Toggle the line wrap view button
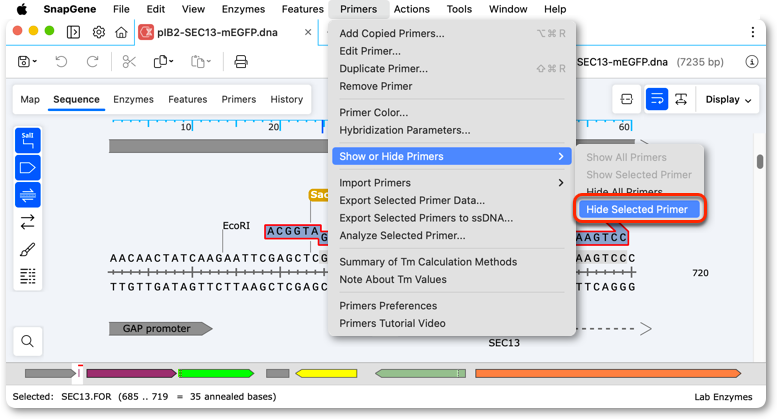The height and width of the screenshot is (419, 777). click(657, 99)
